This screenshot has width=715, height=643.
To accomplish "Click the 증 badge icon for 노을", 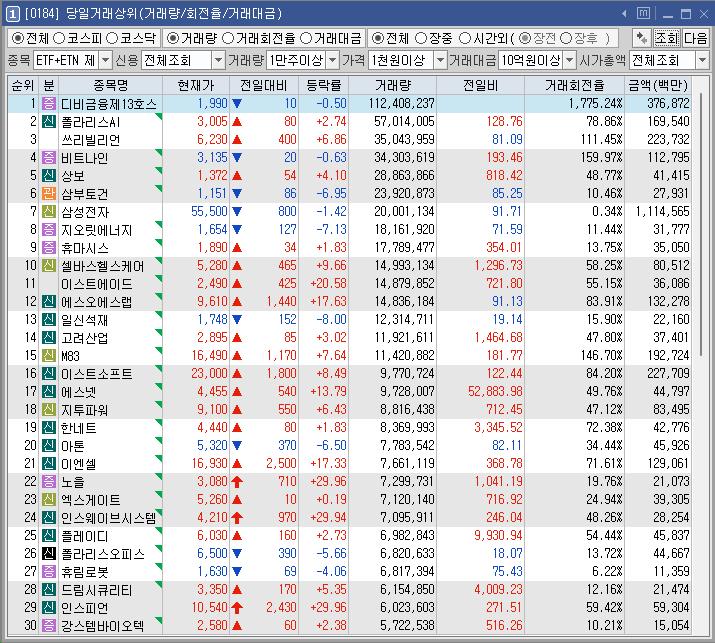I will (x=49, y=482).
